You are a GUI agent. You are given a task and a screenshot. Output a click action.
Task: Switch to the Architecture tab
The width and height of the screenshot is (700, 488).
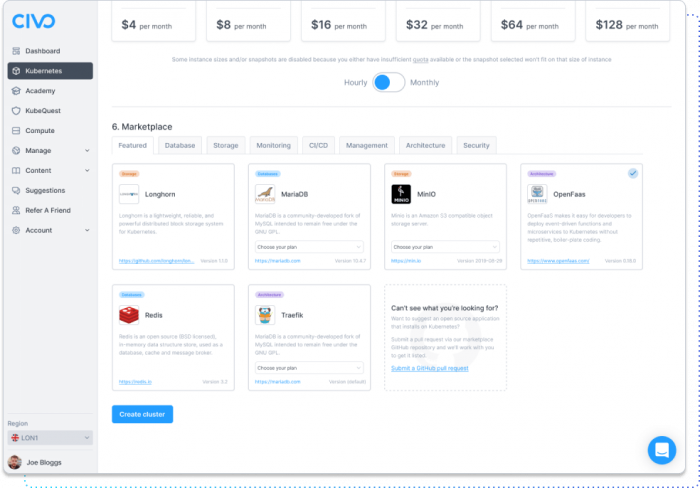click(x=425, y=146)
